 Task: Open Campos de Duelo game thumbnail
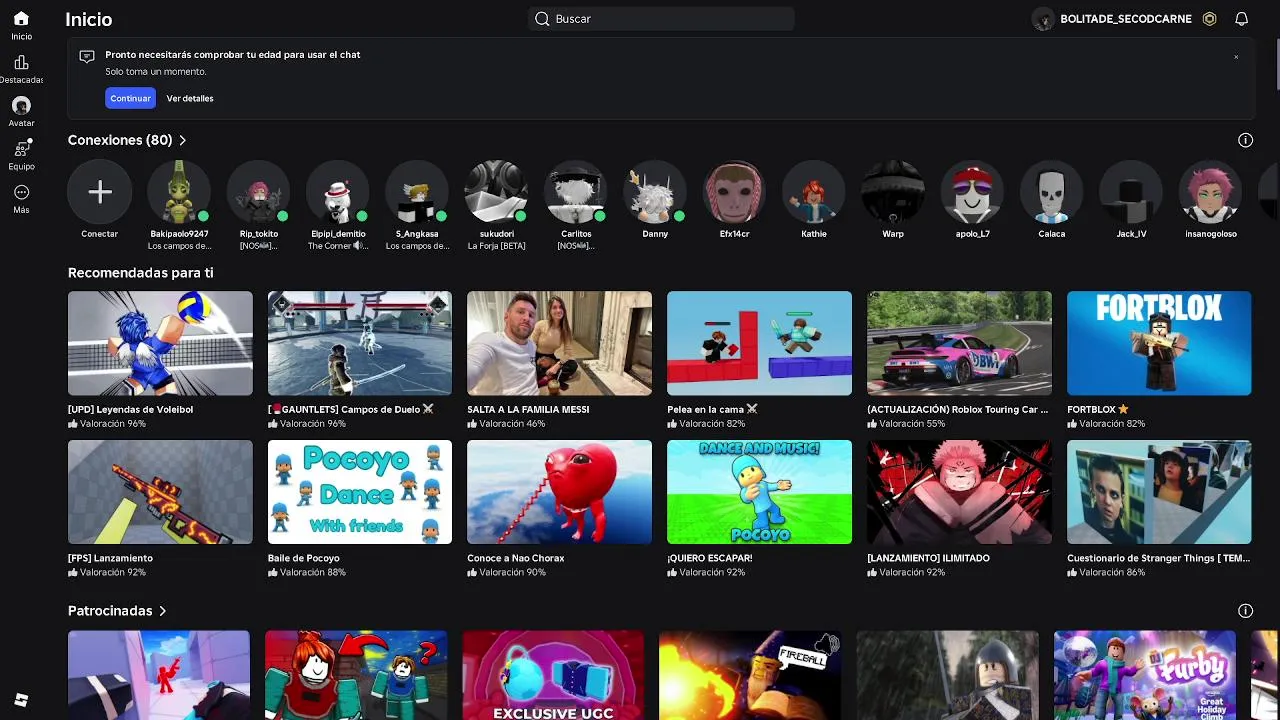[360, 343]
